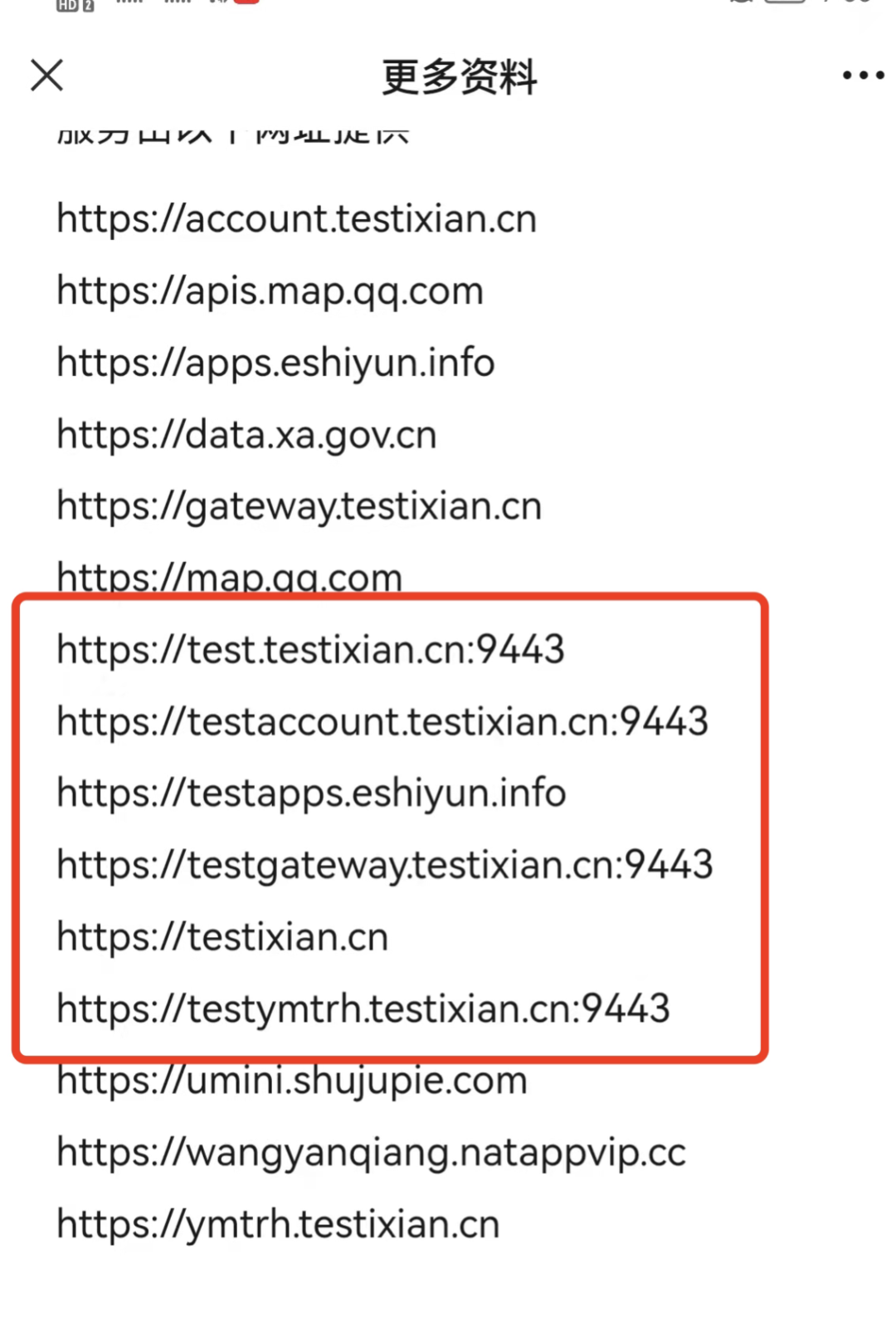The height and width of the screenshot is (1328, 896).
Task: Select https://apps.eshiyun.info entry
Action: pos(275,364)
